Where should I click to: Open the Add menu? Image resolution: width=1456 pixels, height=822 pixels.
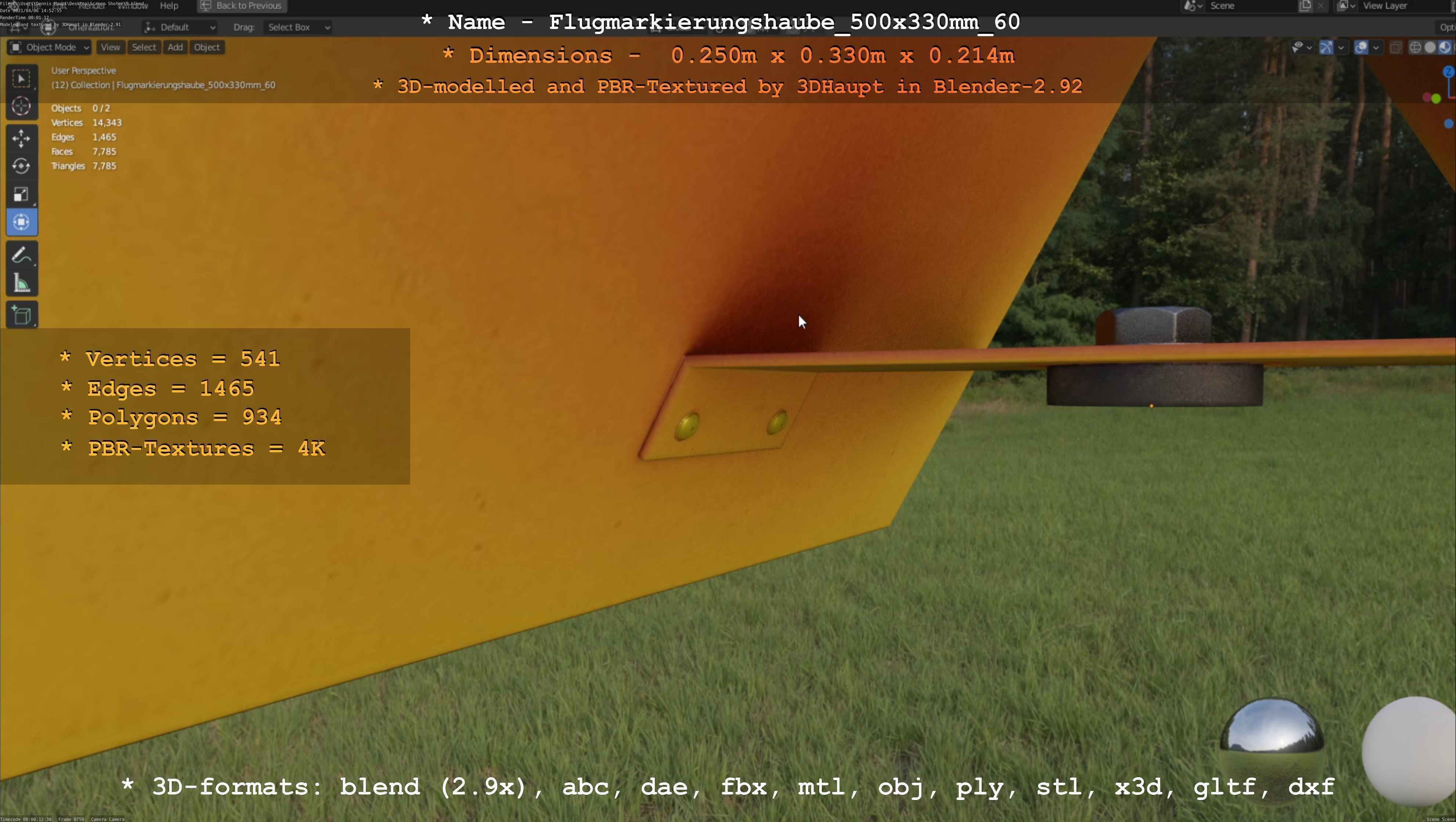(175, 47)
